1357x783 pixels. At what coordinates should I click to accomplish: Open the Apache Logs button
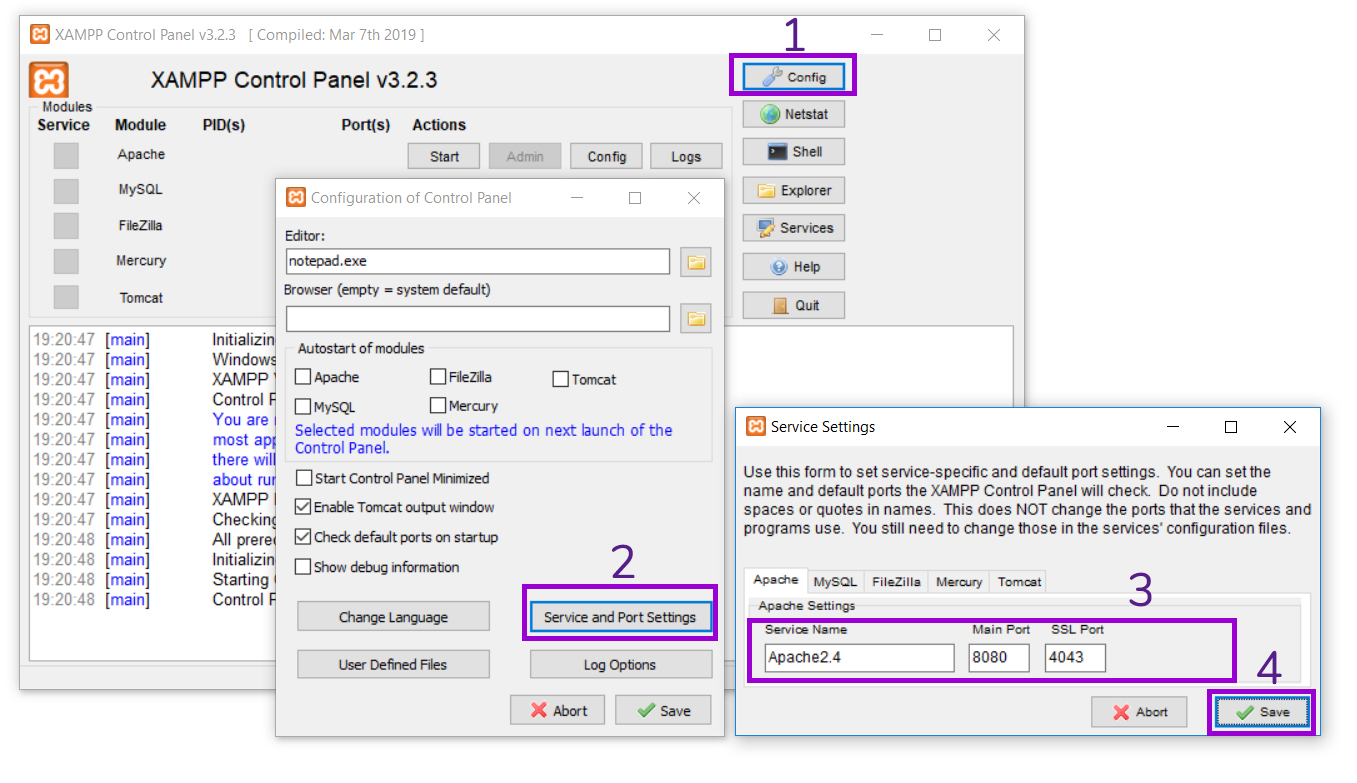(686, 156)
